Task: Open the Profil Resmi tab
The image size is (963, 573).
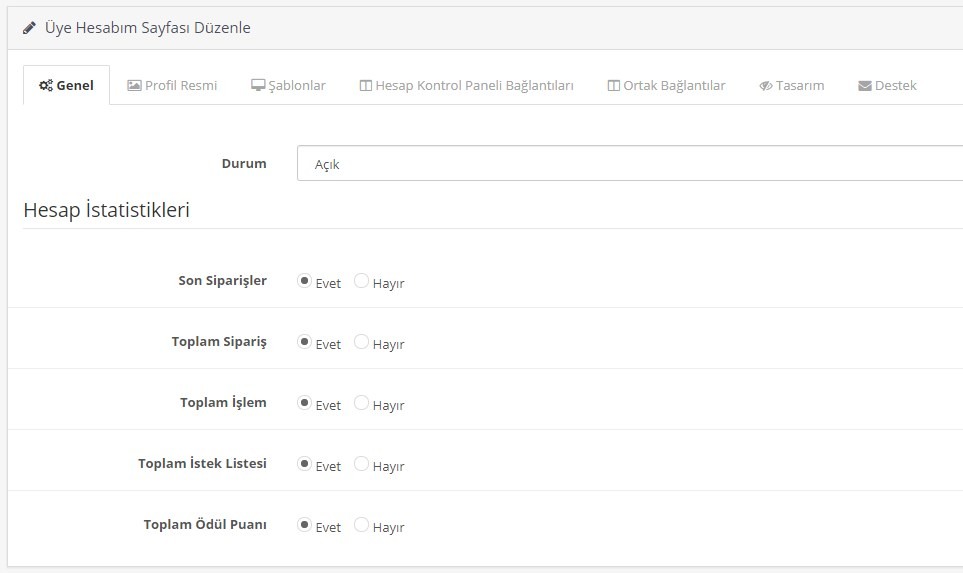Action: click(173, 85)
